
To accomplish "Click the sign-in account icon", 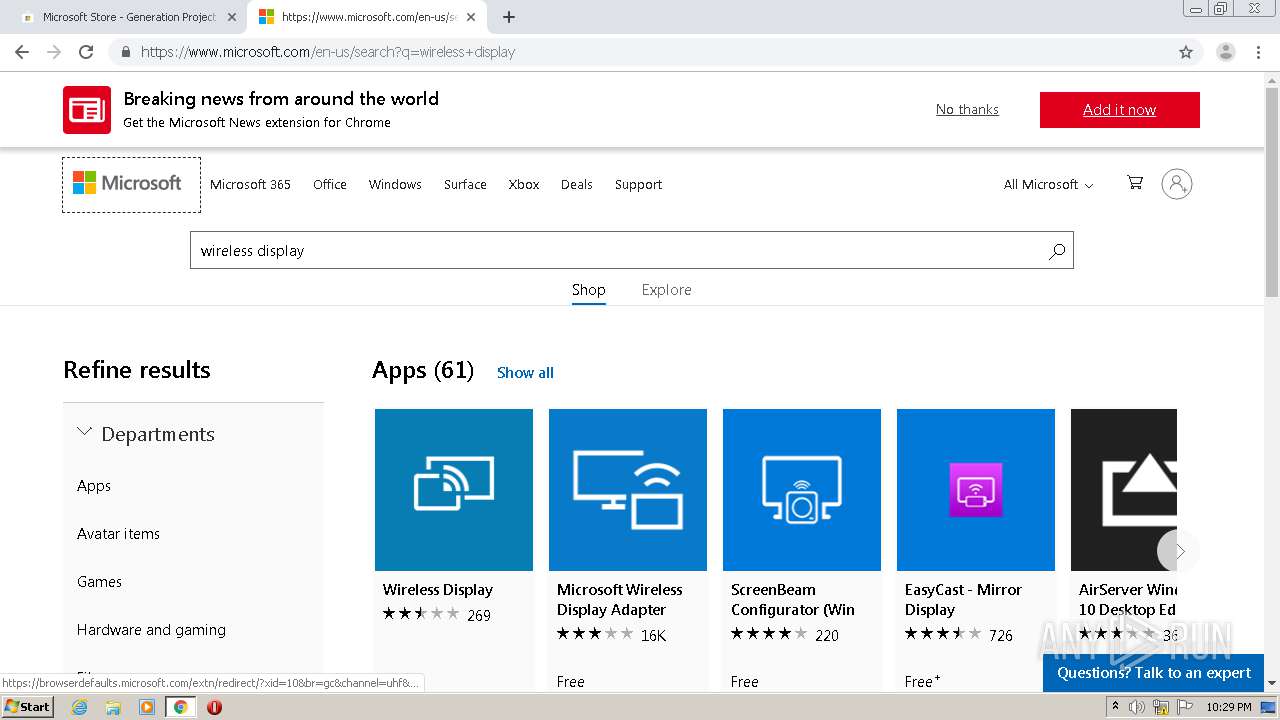I will pos(1177,184).
